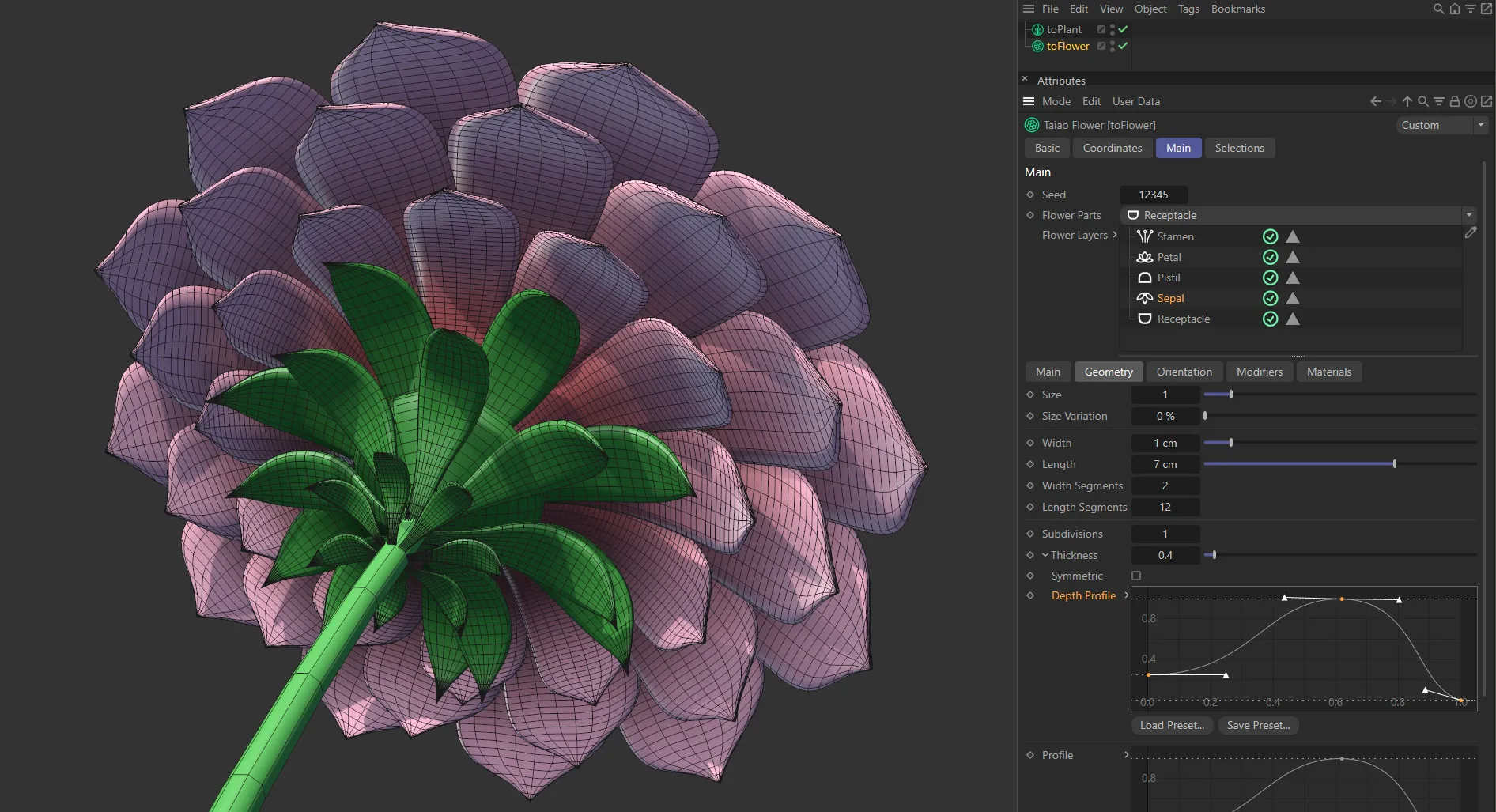1496x812 pixels.
Task: Select the Pistil flower part icon
Action: pyautogui.click(x=1144, y=278)
